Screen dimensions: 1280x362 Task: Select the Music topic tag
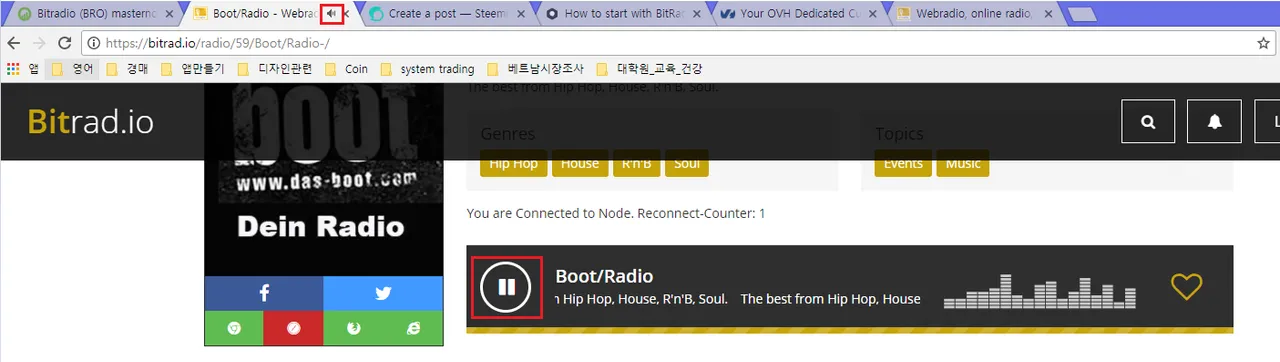pos(963,164)
